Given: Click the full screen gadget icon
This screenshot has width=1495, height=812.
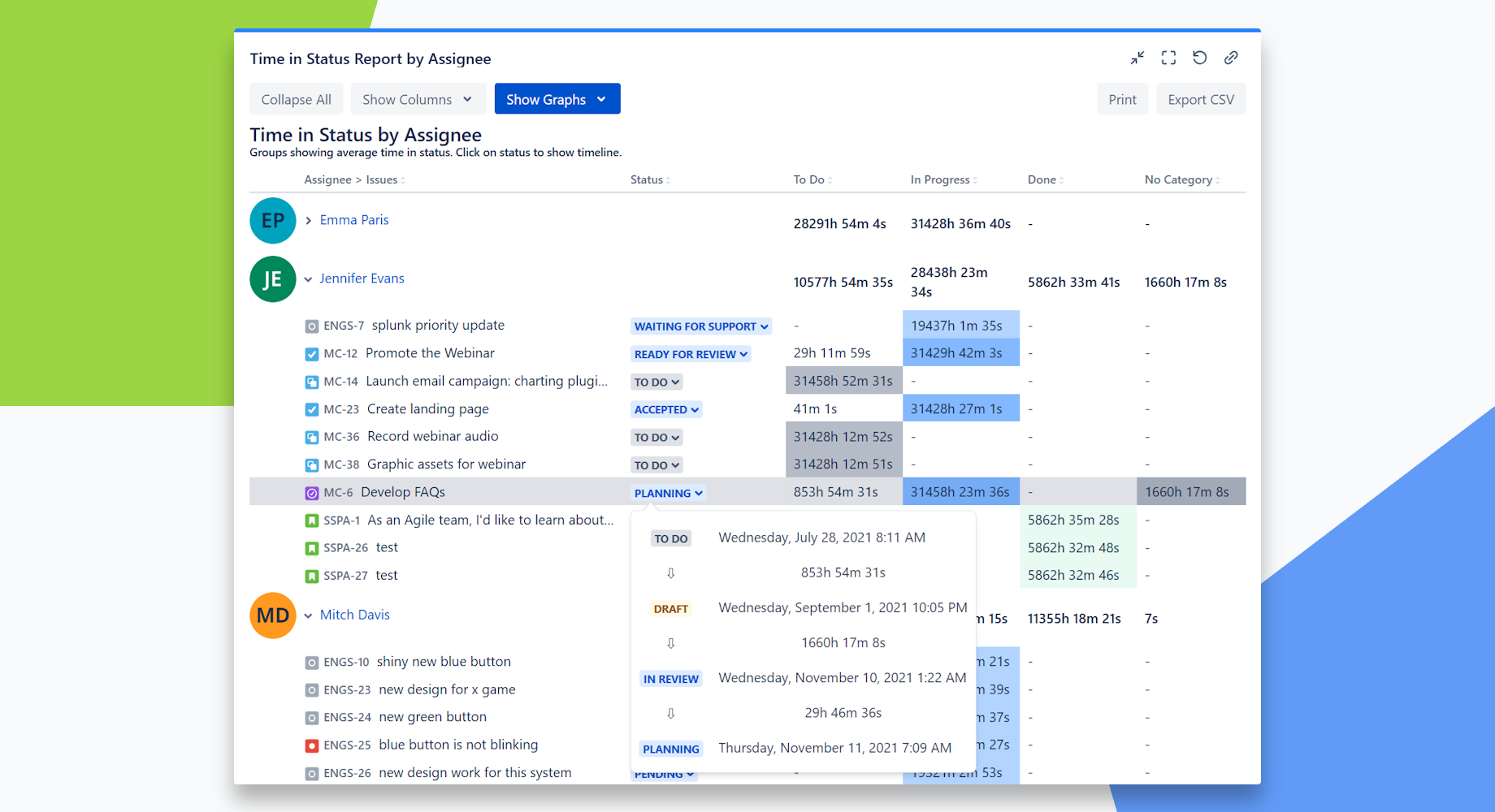Looking at the screenshot, I should pyautogui.click(x=1168, y=58).
